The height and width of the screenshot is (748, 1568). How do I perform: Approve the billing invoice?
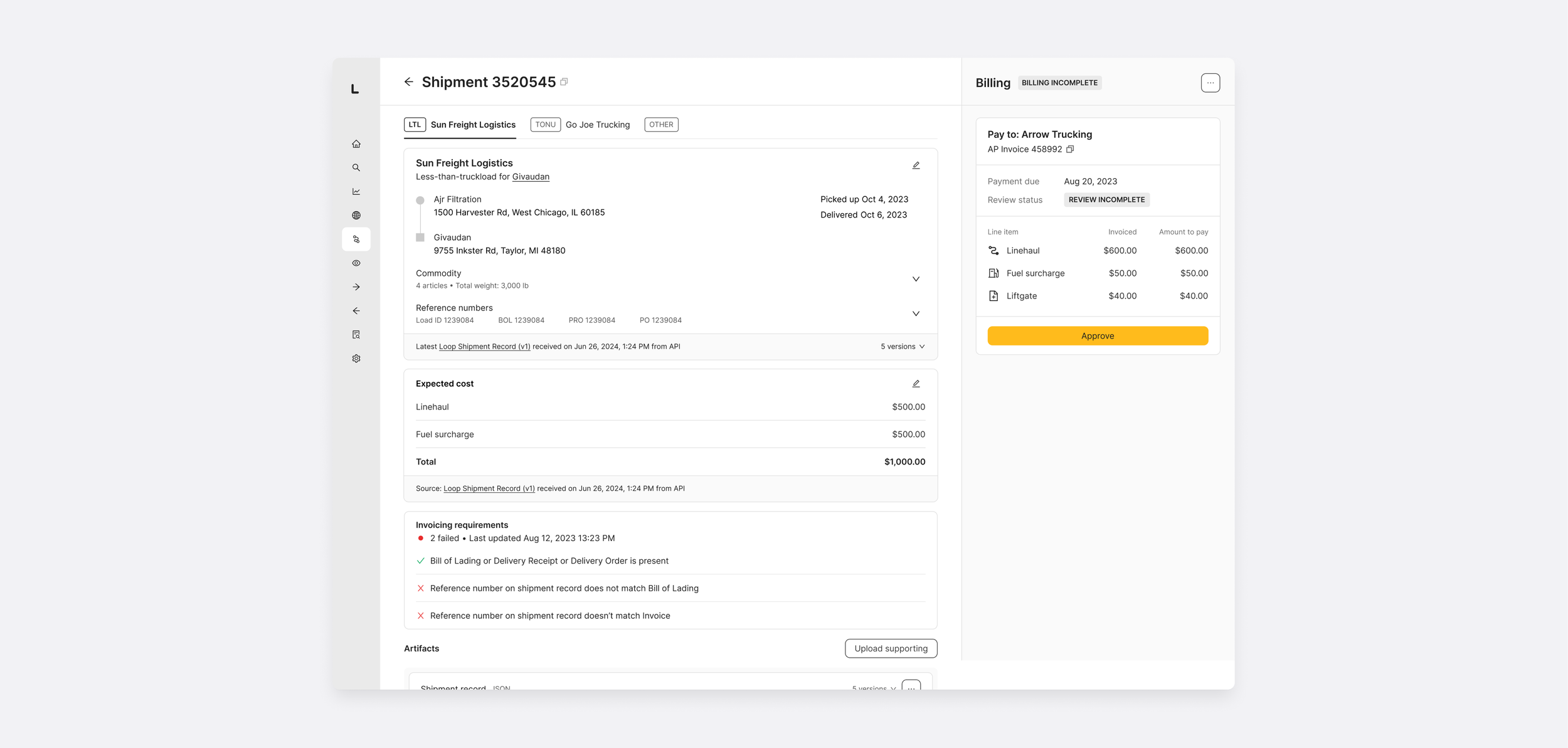click(1098, 336)
